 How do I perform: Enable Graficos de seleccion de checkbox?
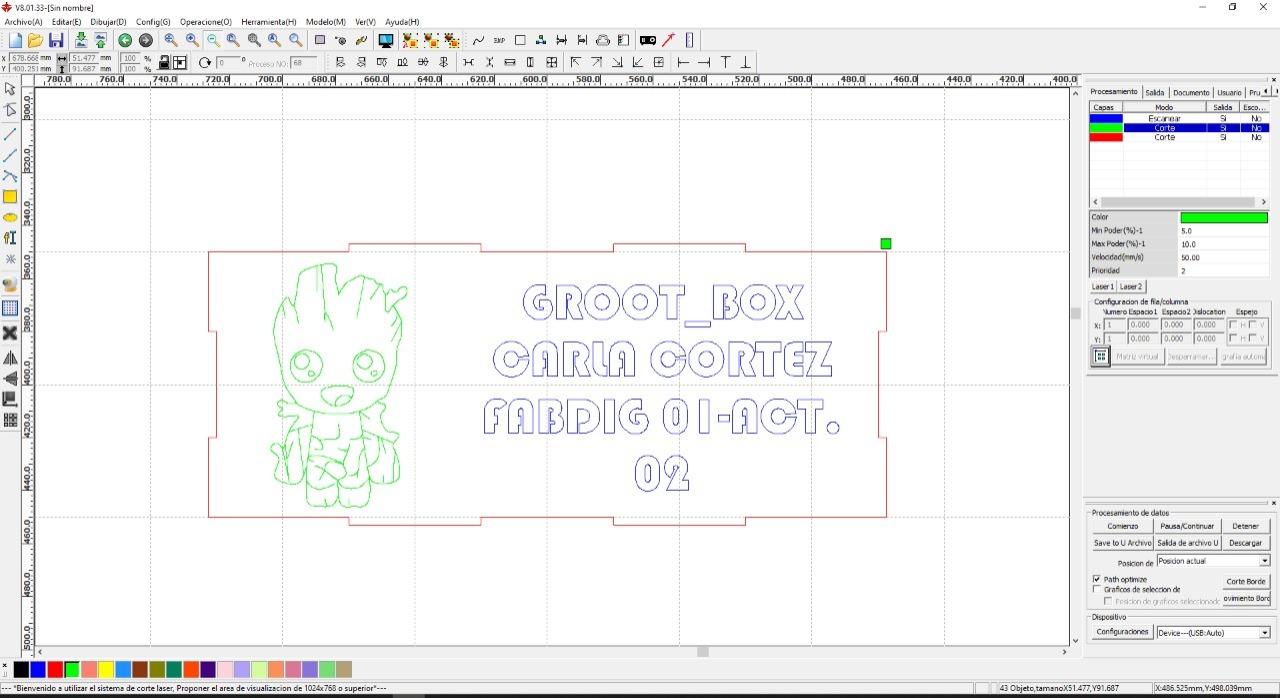pos(1097,590)
